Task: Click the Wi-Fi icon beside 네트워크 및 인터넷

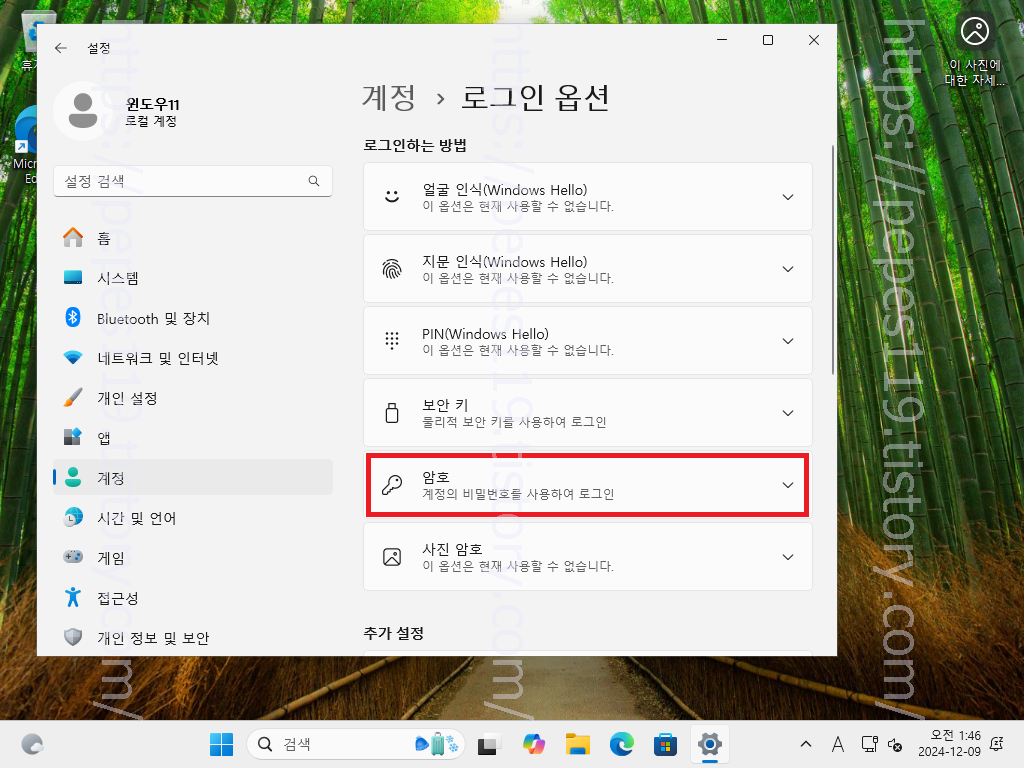Action: click(x=73, y=357)
